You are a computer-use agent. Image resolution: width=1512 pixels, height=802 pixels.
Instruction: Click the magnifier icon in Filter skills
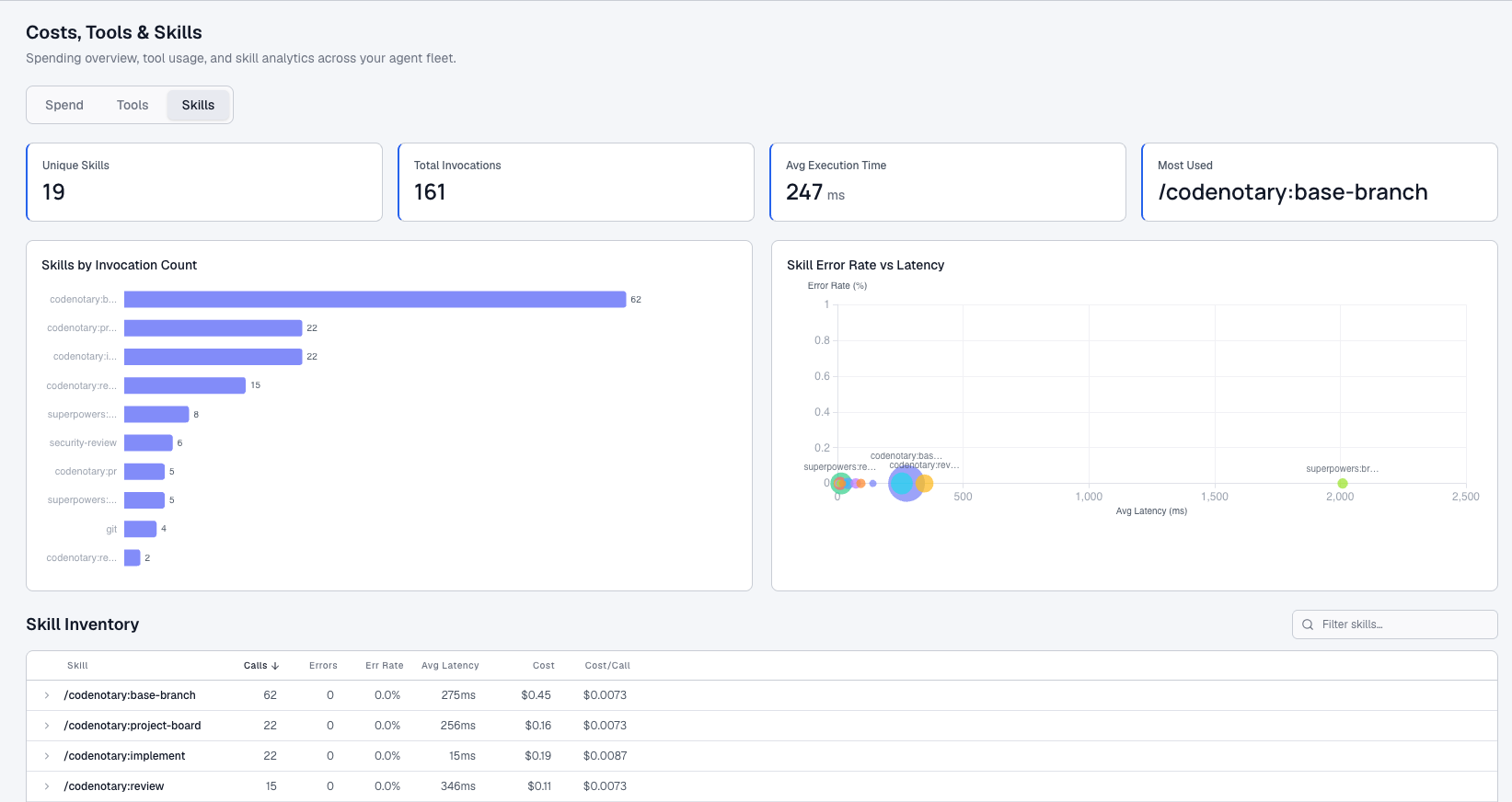tap(1308, 624)
